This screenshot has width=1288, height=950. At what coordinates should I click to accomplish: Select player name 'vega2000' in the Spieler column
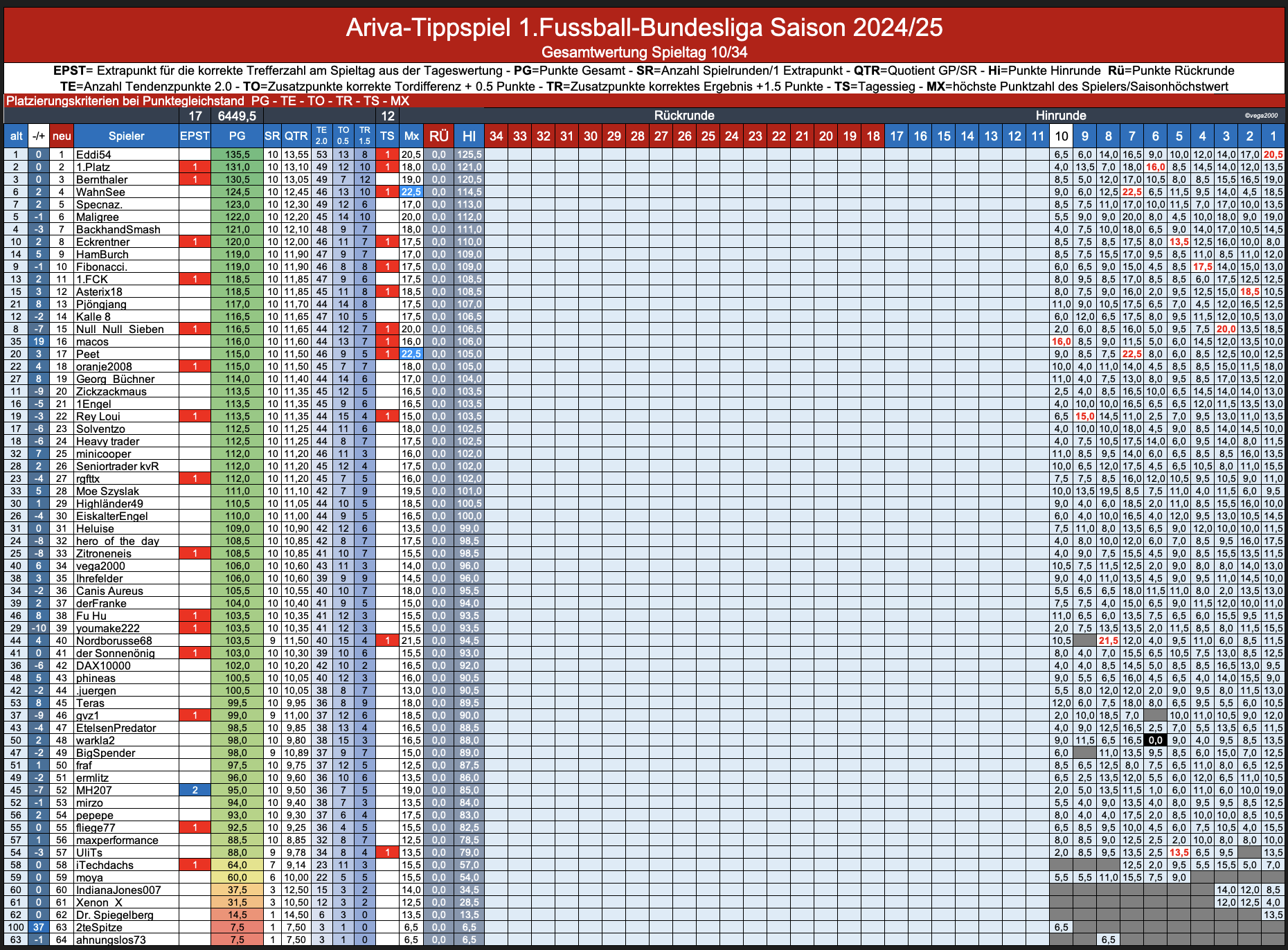[100, 566]
